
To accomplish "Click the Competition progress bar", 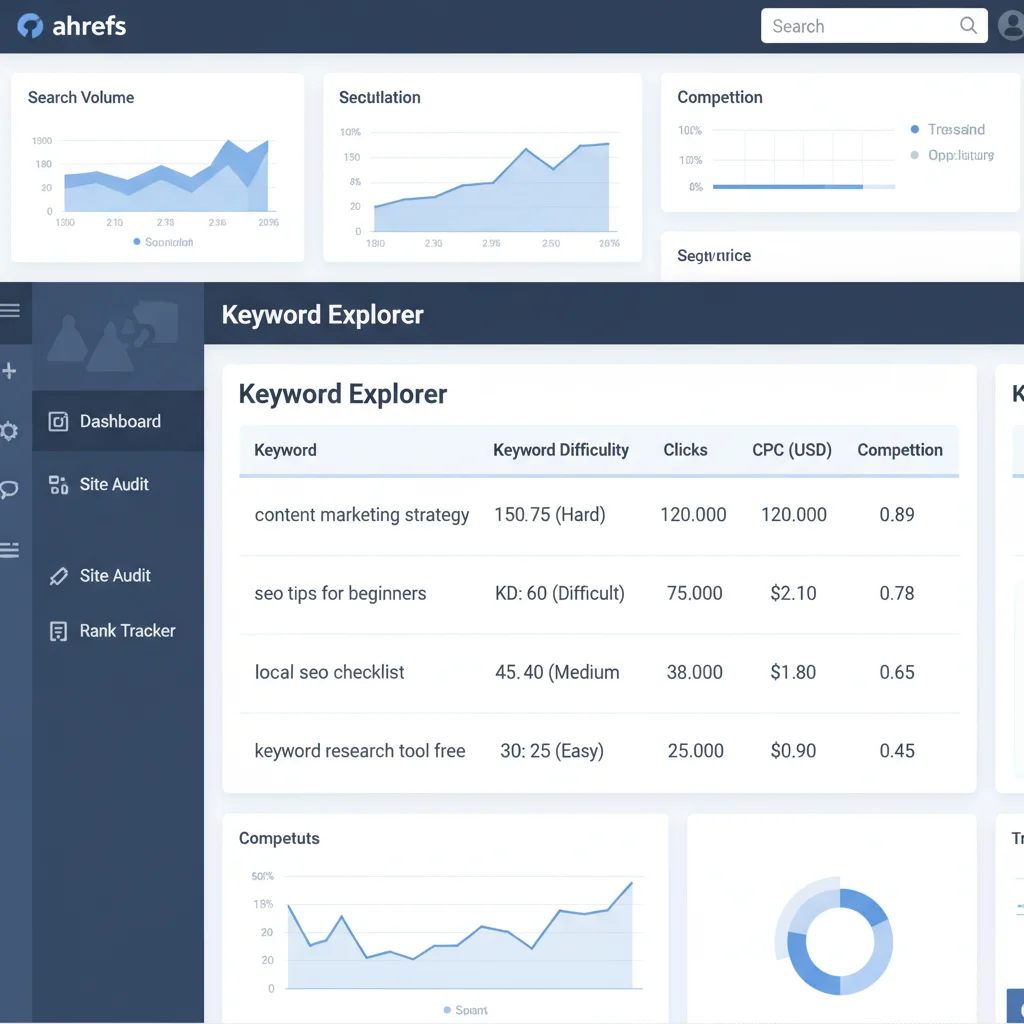I will [803, 187].
